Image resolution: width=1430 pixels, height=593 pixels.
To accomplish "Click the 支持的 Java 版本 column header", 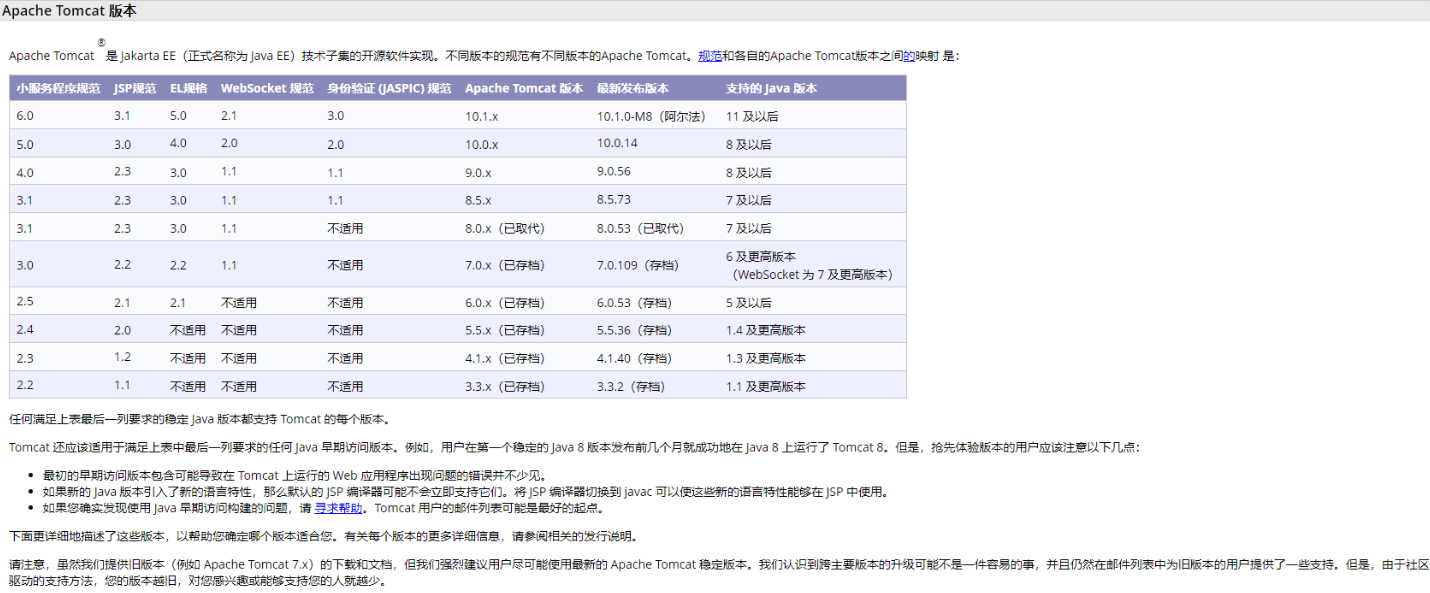I will point(771,88).
